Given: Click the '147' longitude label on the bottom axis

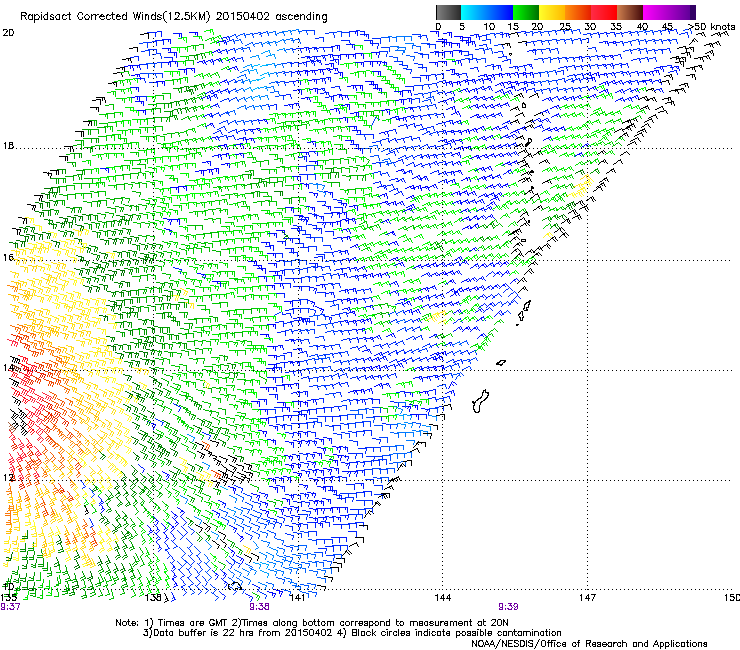Looking at the screenshot, I should pos(587,598).
